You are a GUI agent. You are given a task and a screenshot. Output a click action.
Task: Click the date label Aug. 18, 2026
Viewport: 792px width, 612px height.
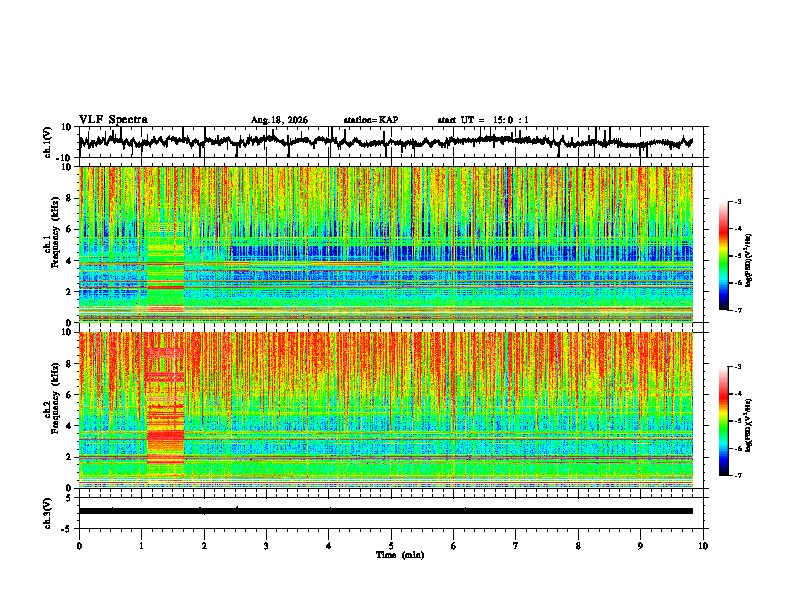[279, 120]
